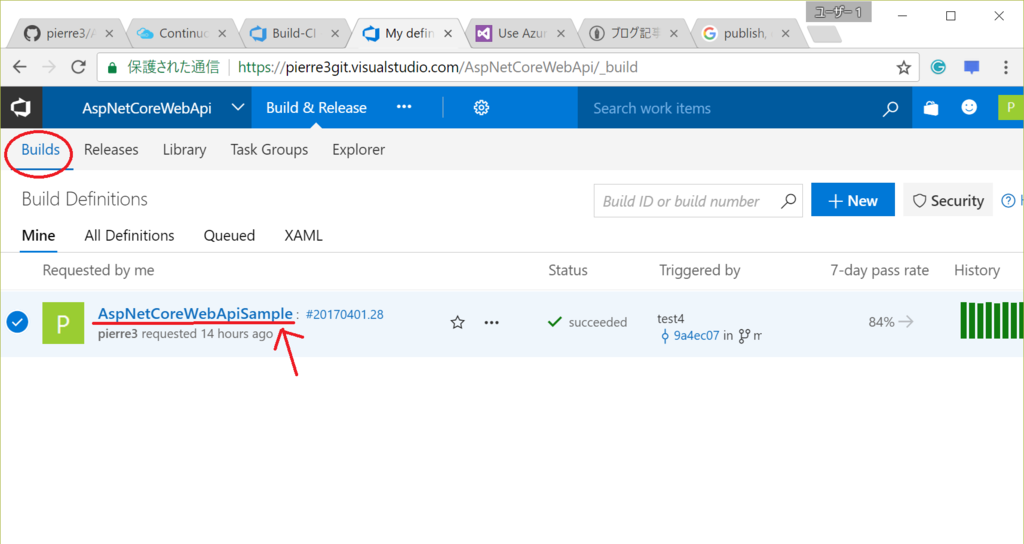The width and height of the screenshot is (1024, 544).
Task: Create a new build definition with New button
Action: [853, 200]
